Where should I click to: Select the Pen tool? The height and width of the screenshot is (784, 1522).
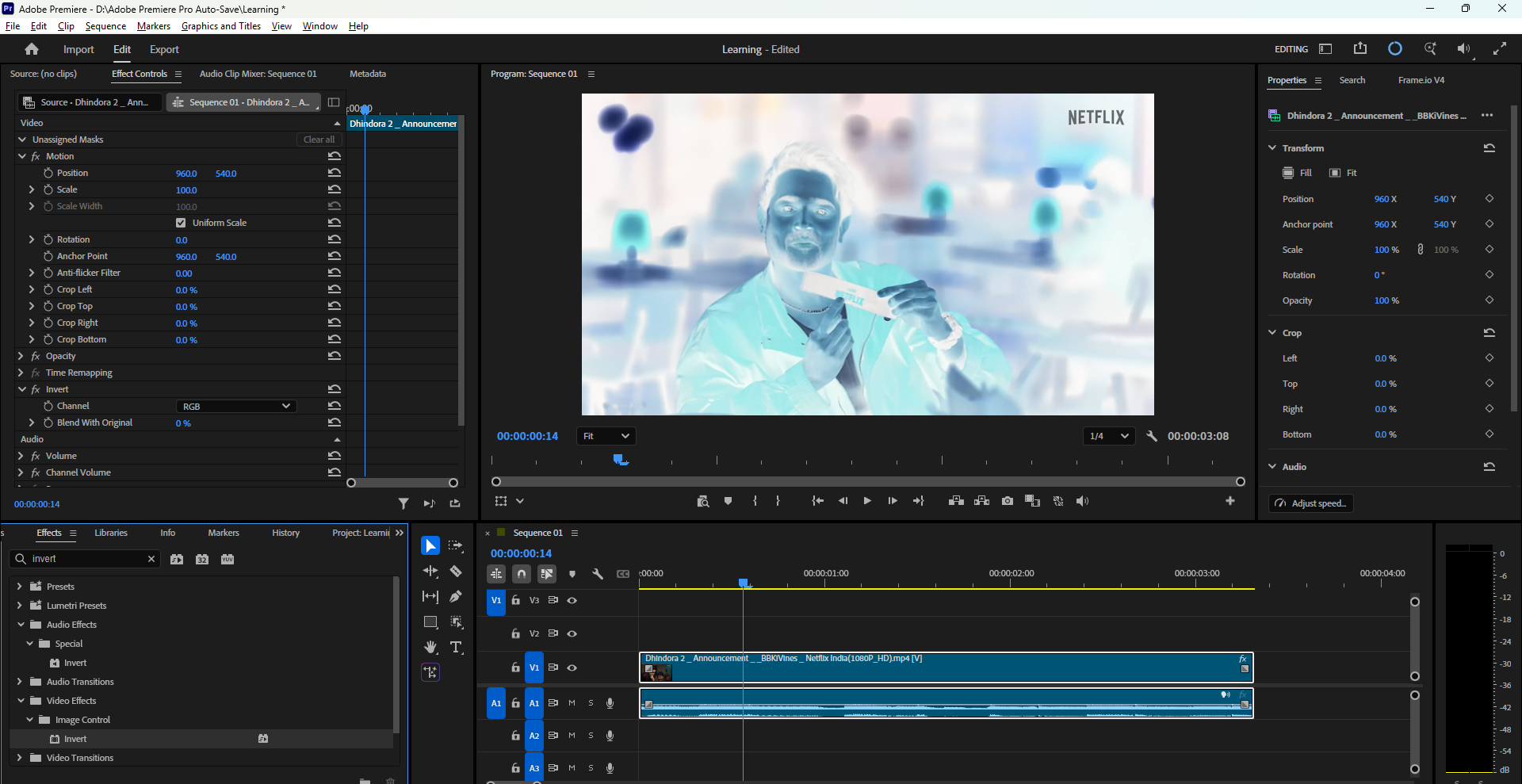[456, 597]
